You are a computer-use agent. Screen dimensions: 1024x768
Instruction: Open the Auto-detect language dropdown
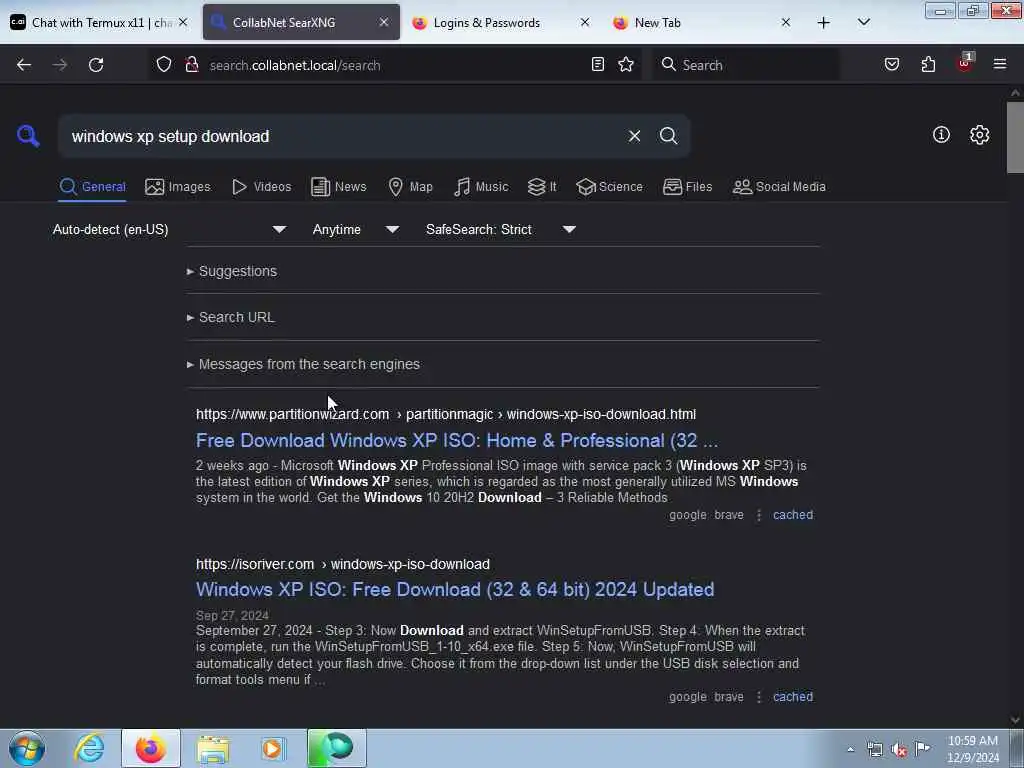tap(169, 229)
